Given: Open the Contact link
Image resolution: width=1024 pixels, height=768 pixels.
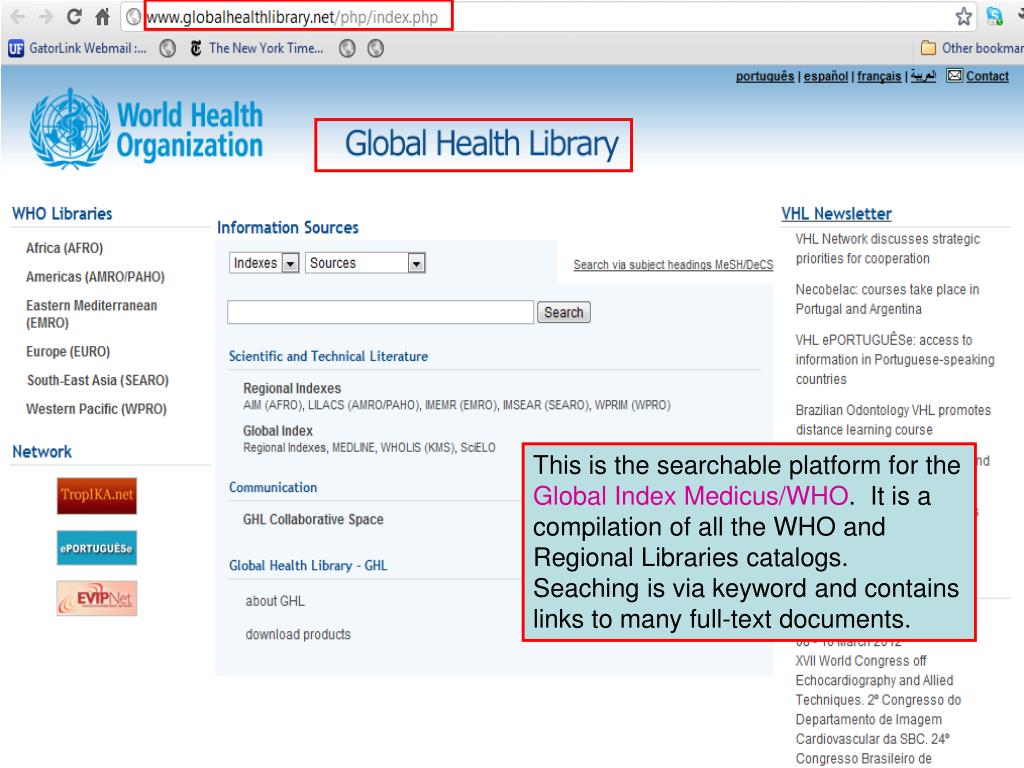Looking at the screenshot, I should (987, 76).
